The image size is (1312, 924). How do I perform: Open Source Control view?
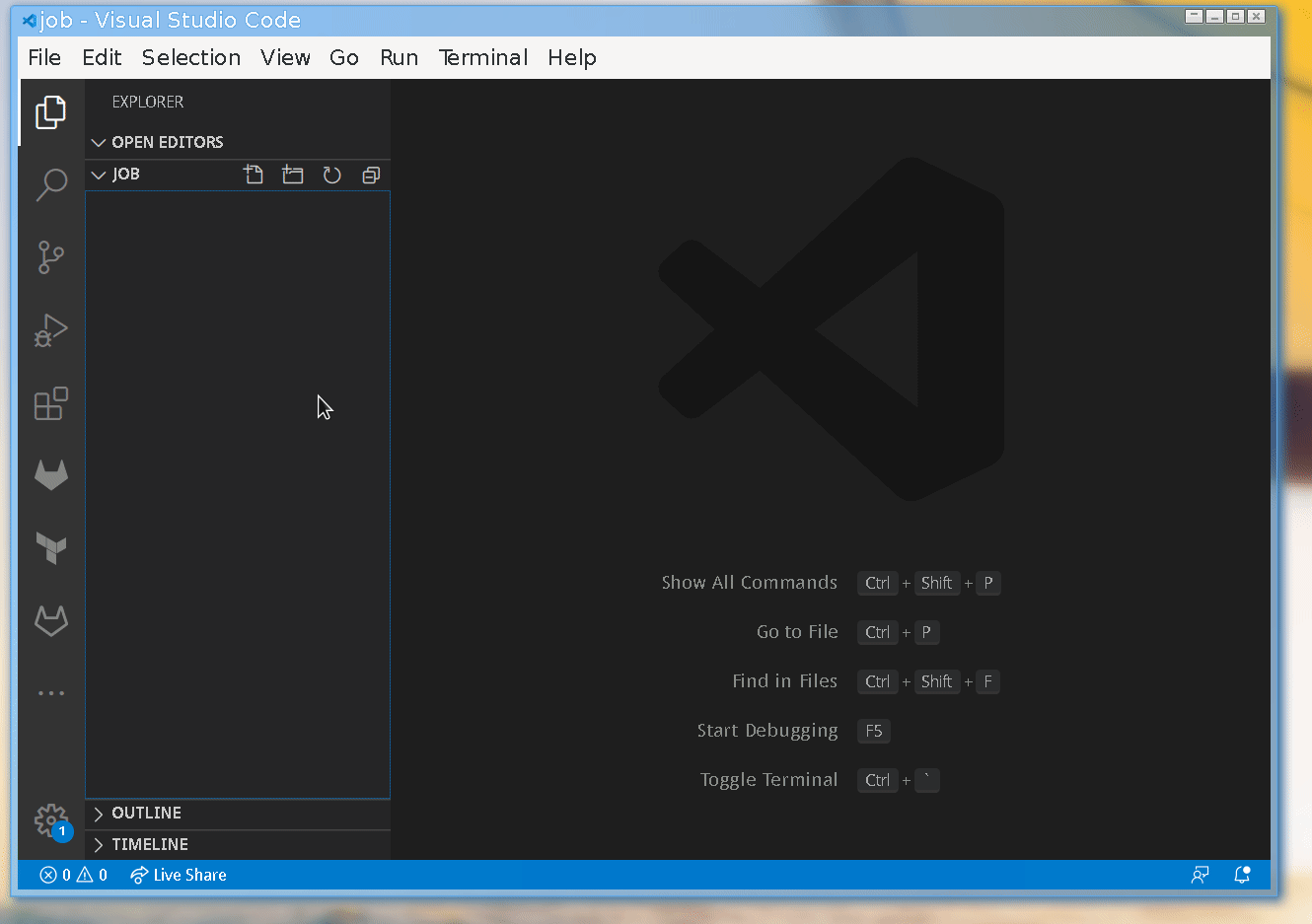click(51, 257)
